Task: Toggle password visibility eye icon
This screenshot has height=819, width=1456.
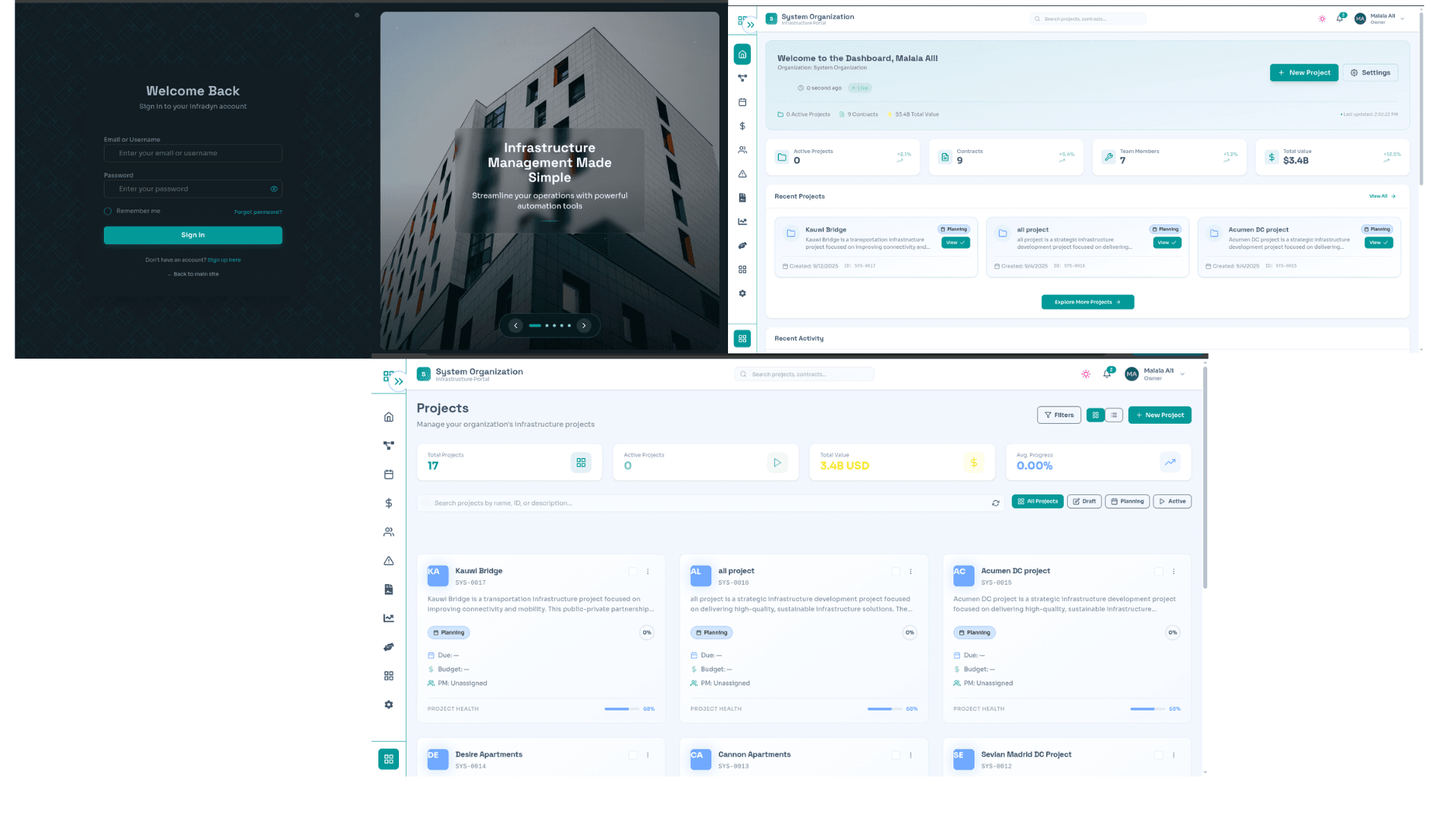Action: [274, 189]
